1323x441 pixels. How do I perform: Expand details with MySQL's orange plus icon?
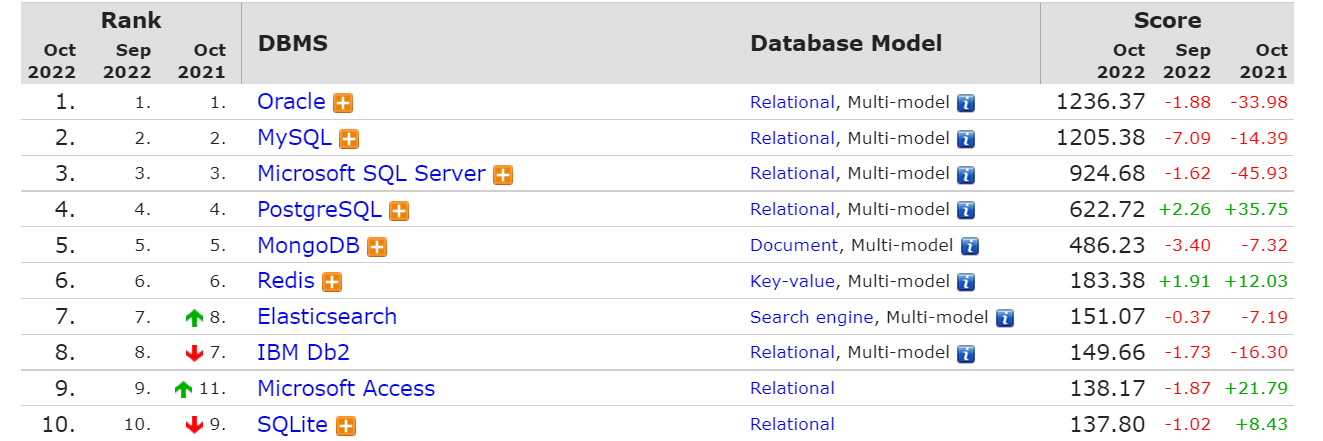pos(349,139)
